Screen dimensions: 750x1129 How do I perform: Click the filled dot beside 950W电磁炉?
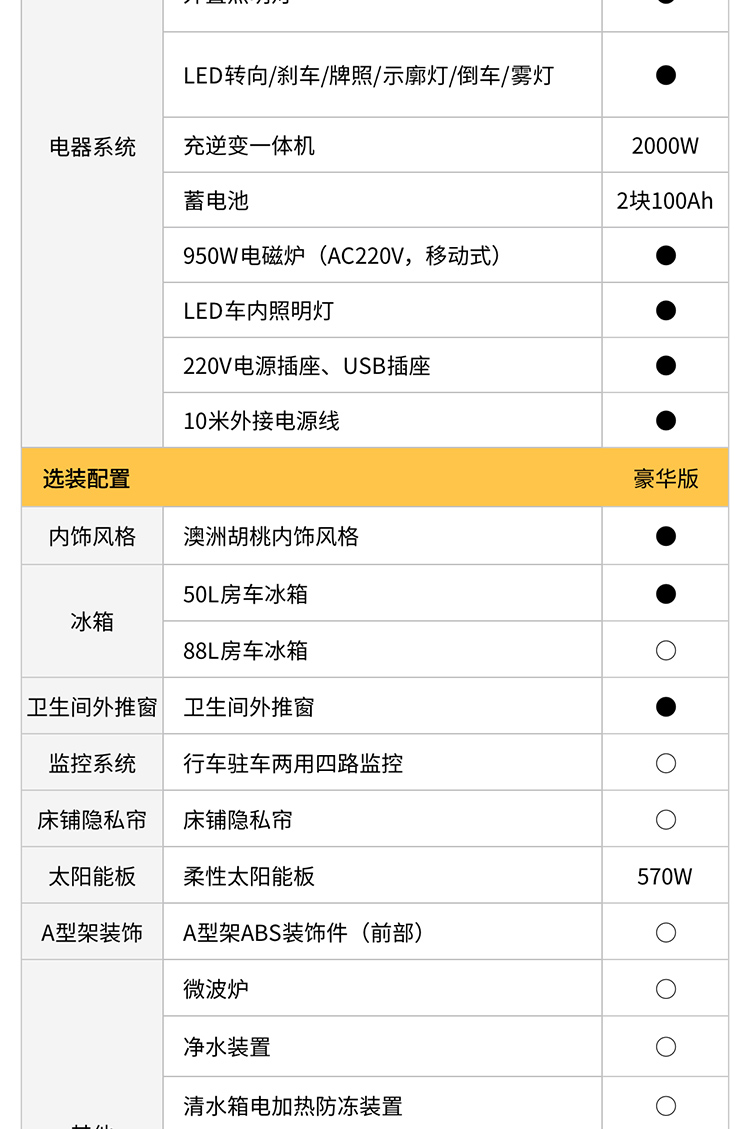click(666, 256)
